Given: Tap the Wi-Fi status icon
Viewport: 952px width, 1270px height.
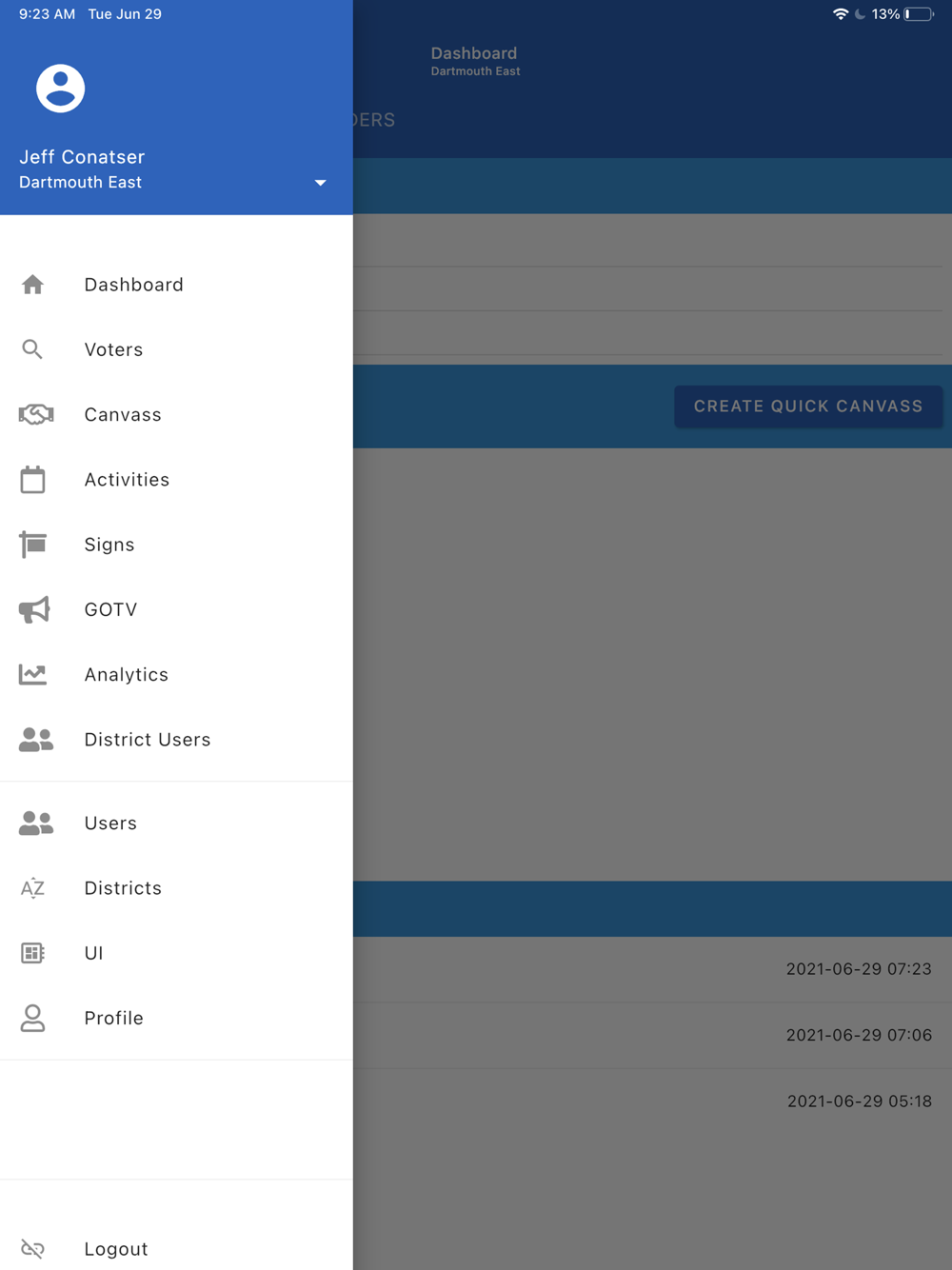Looking at the screenshot, I should click(841, 14).
